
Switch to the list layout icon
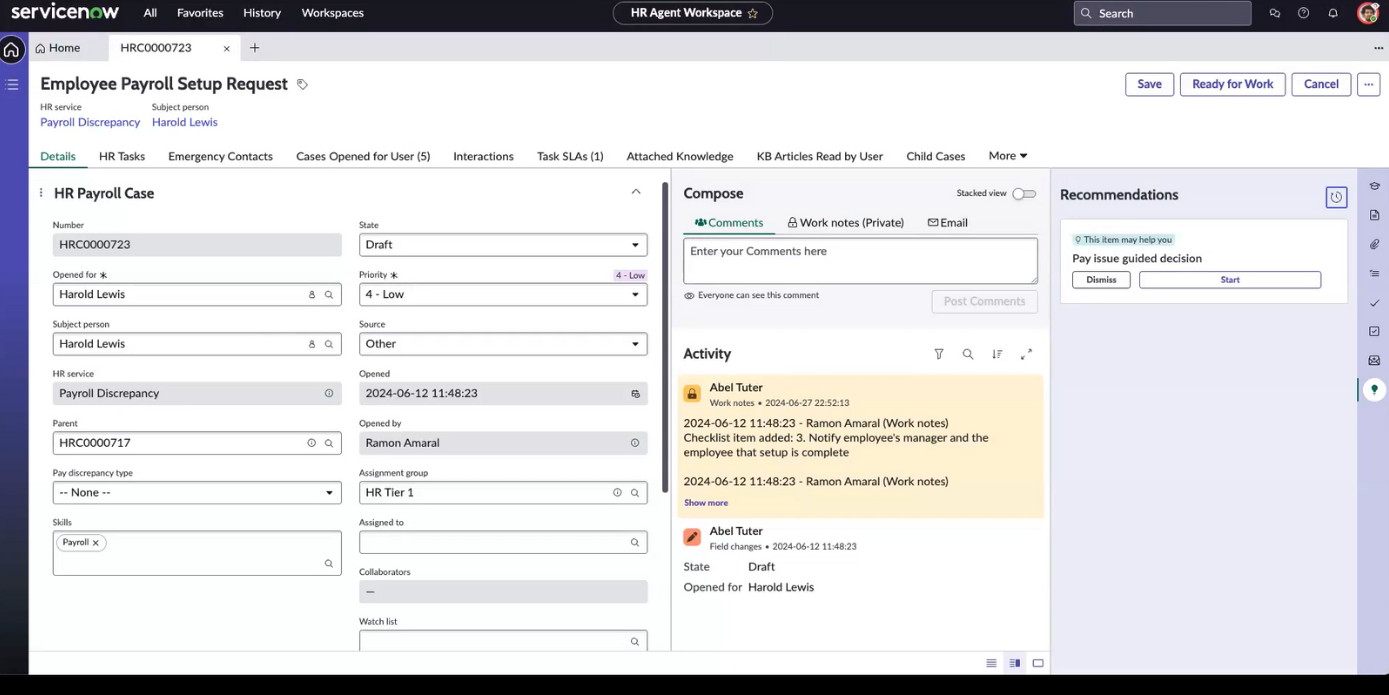click(x=991, y=663)
